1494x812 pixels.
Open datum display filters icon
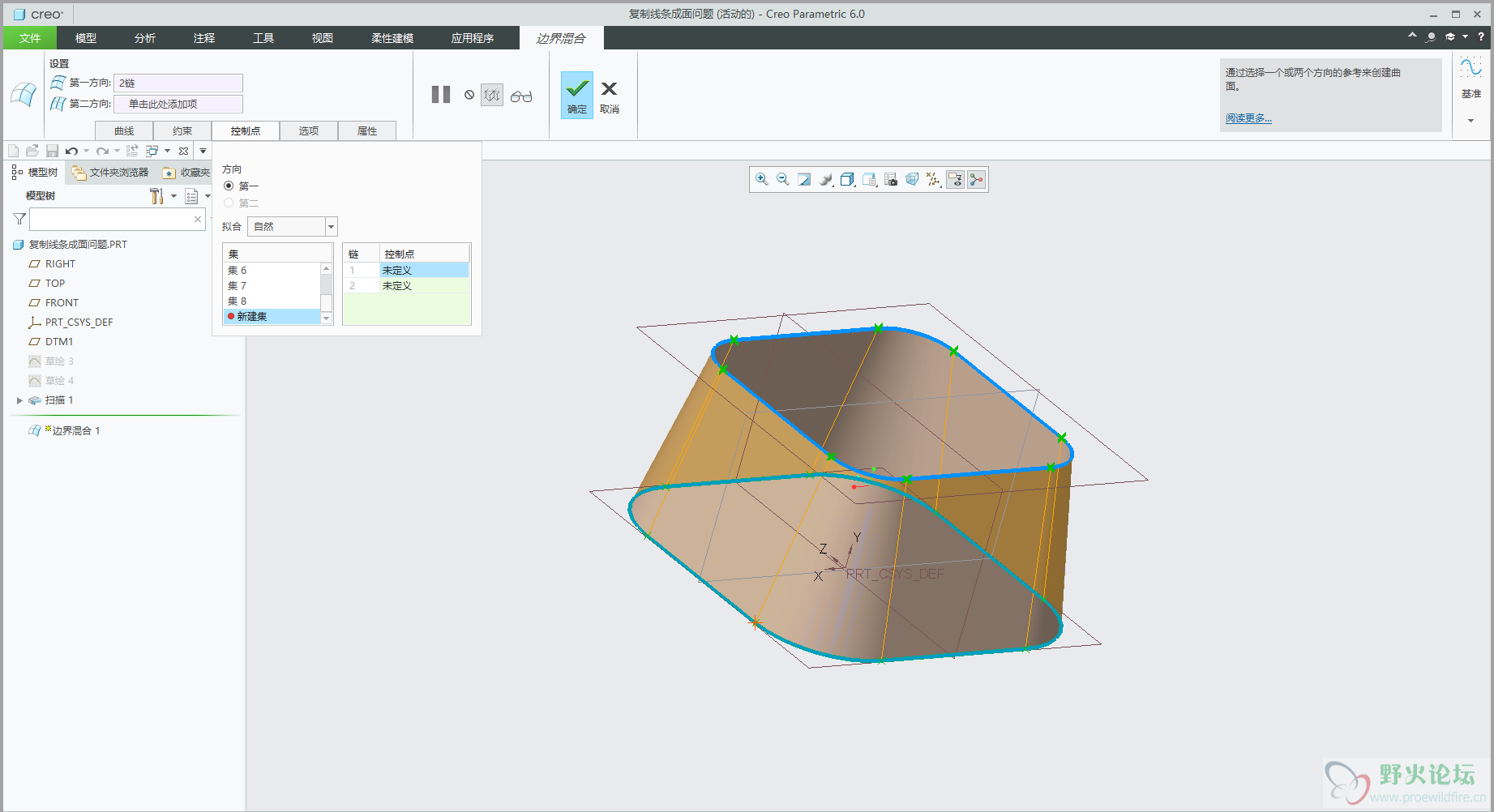(934, 179)
